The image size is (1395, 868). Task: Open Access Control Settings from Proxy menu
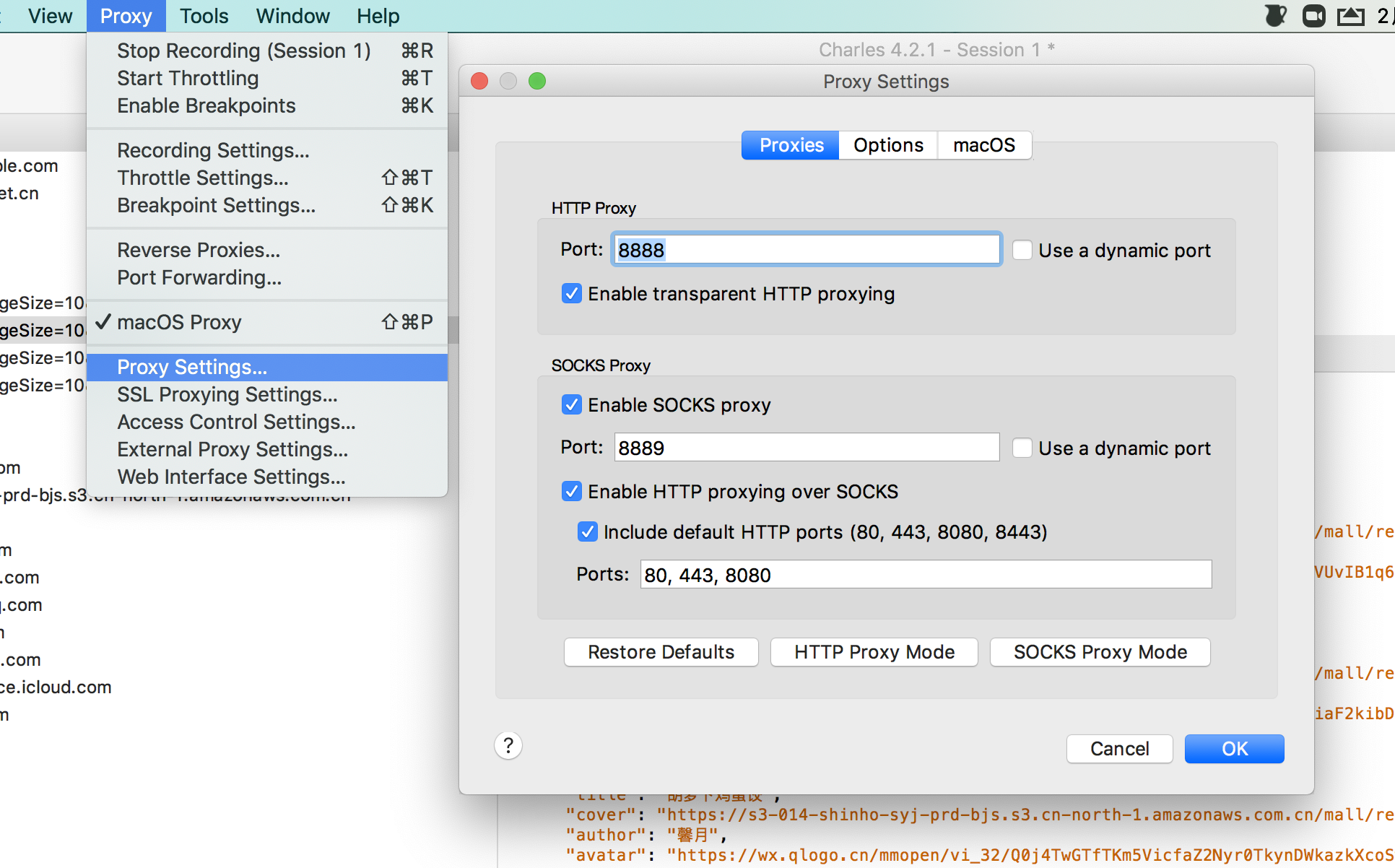pyautogui.click(x=237, y=422)
